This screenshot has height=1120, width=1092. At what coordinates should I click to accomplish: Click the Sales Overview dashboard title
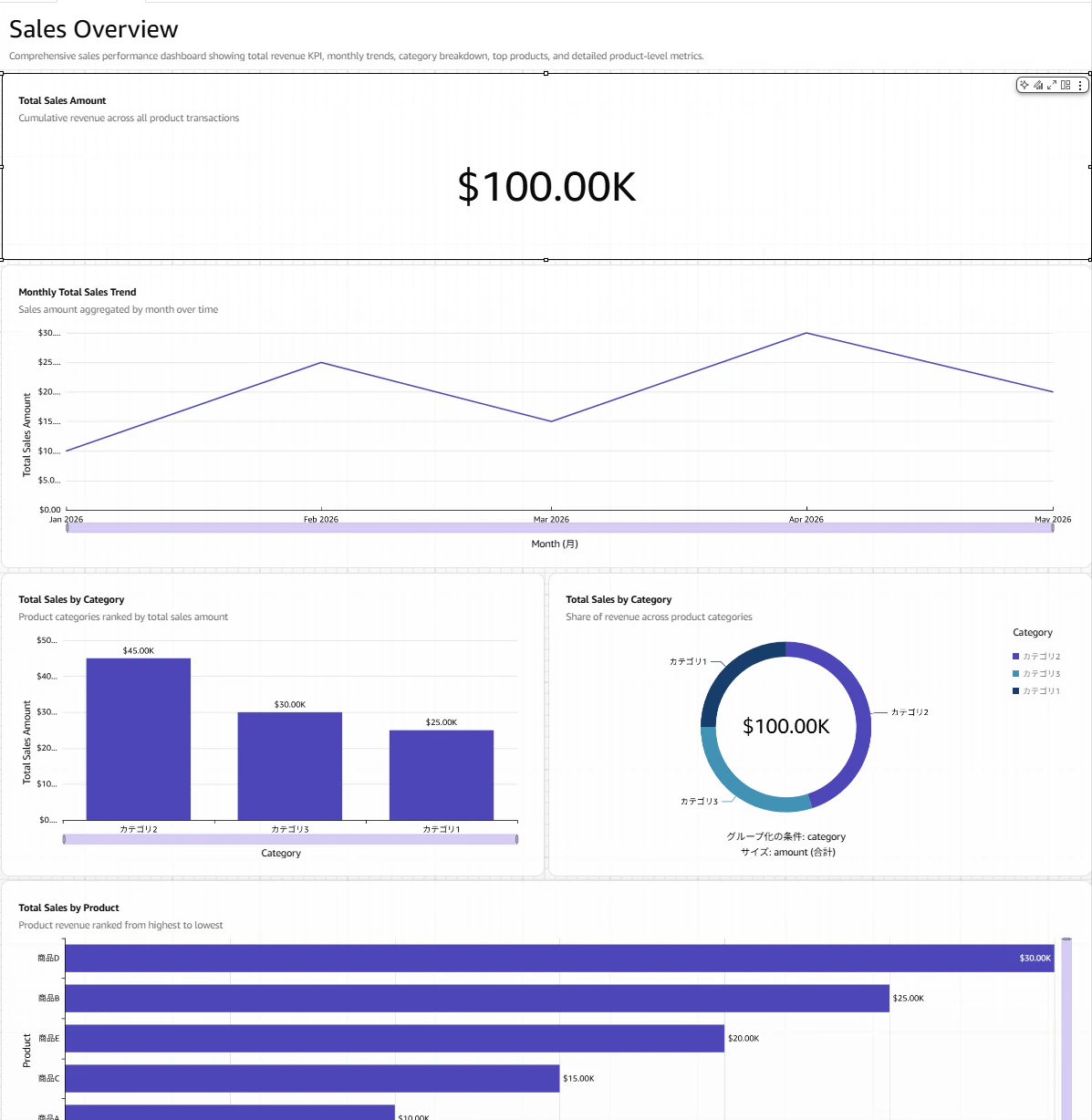[x=94, y=29]
